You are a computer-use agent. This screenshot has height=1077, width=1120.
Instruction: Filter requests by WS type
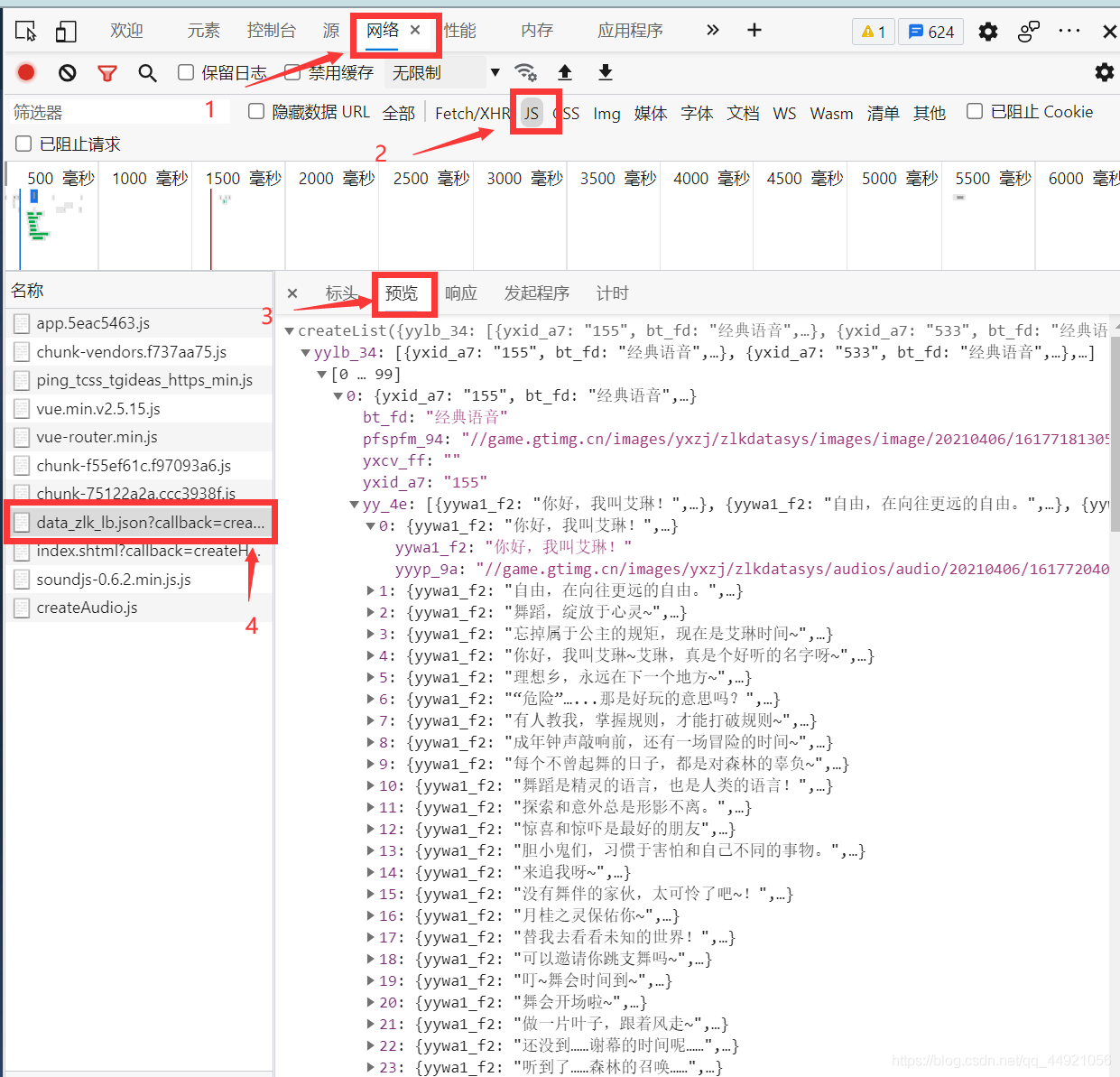tap(784, 113)
